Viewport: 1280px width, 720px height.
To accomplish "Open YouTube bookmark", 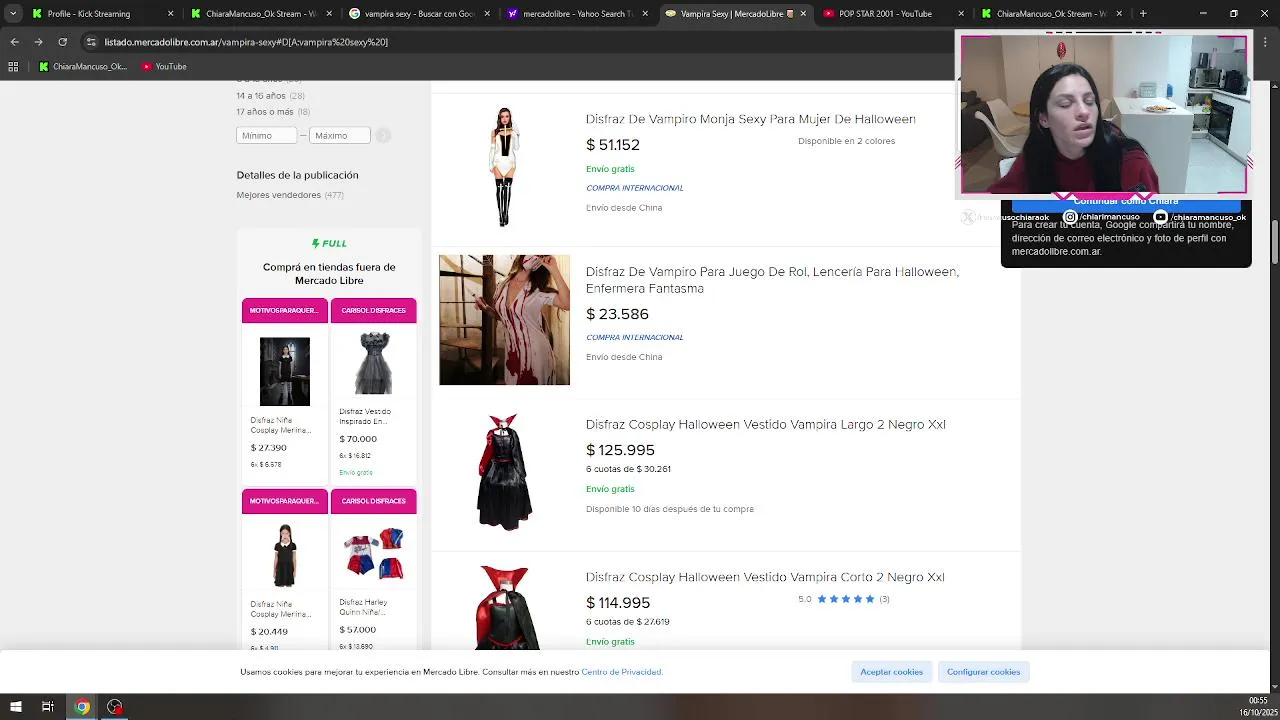I will (164, 67).
